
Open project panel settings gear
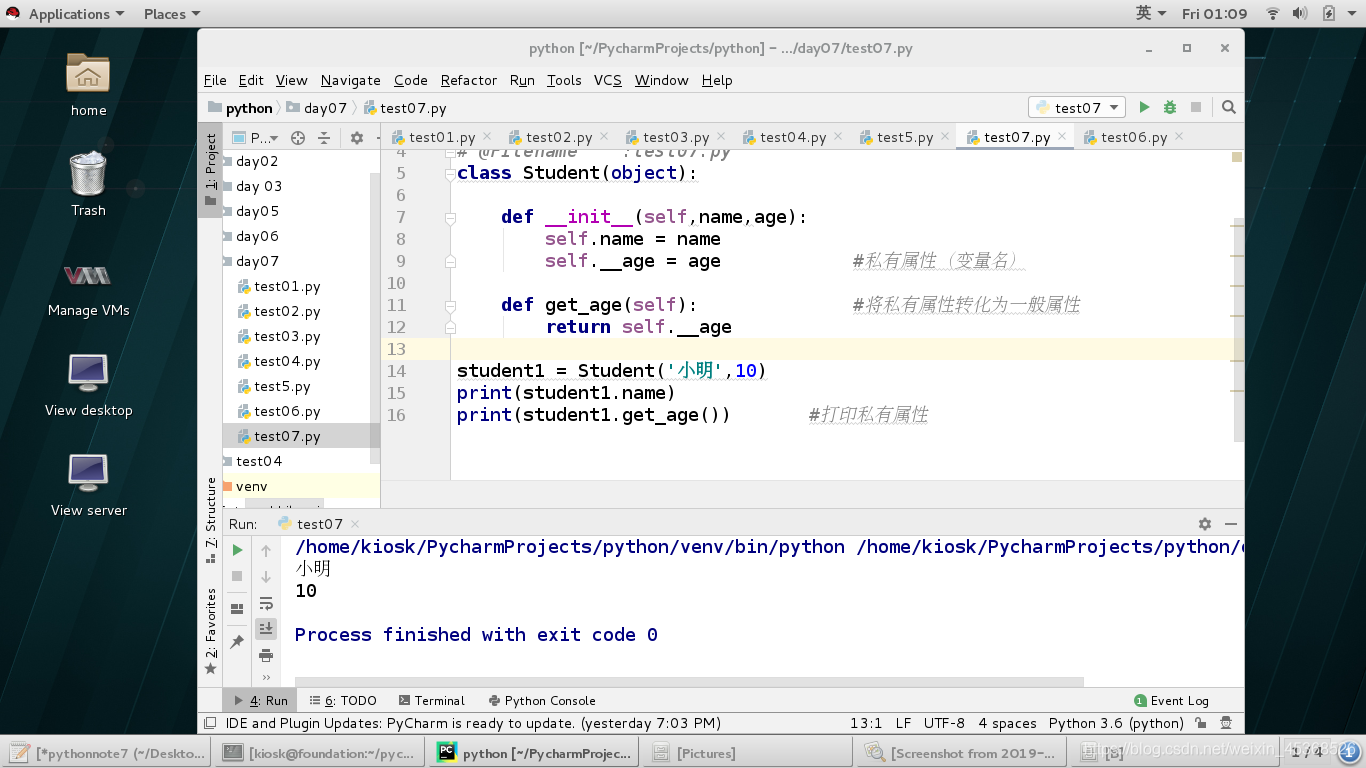coord(357,138)
